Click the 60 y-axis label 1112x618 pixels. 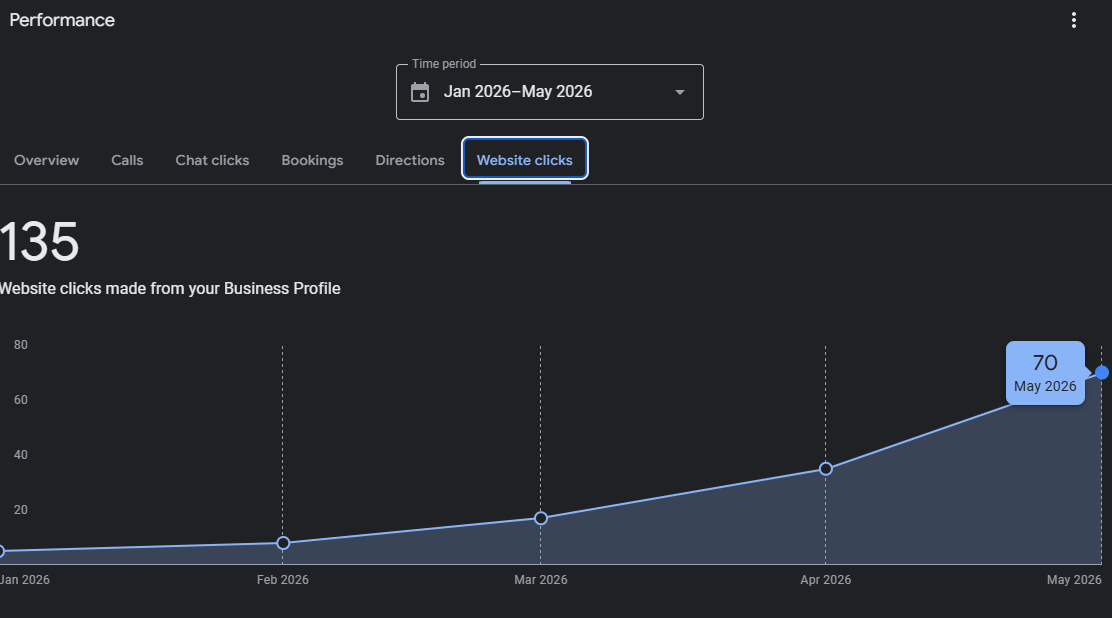[21, 400]
